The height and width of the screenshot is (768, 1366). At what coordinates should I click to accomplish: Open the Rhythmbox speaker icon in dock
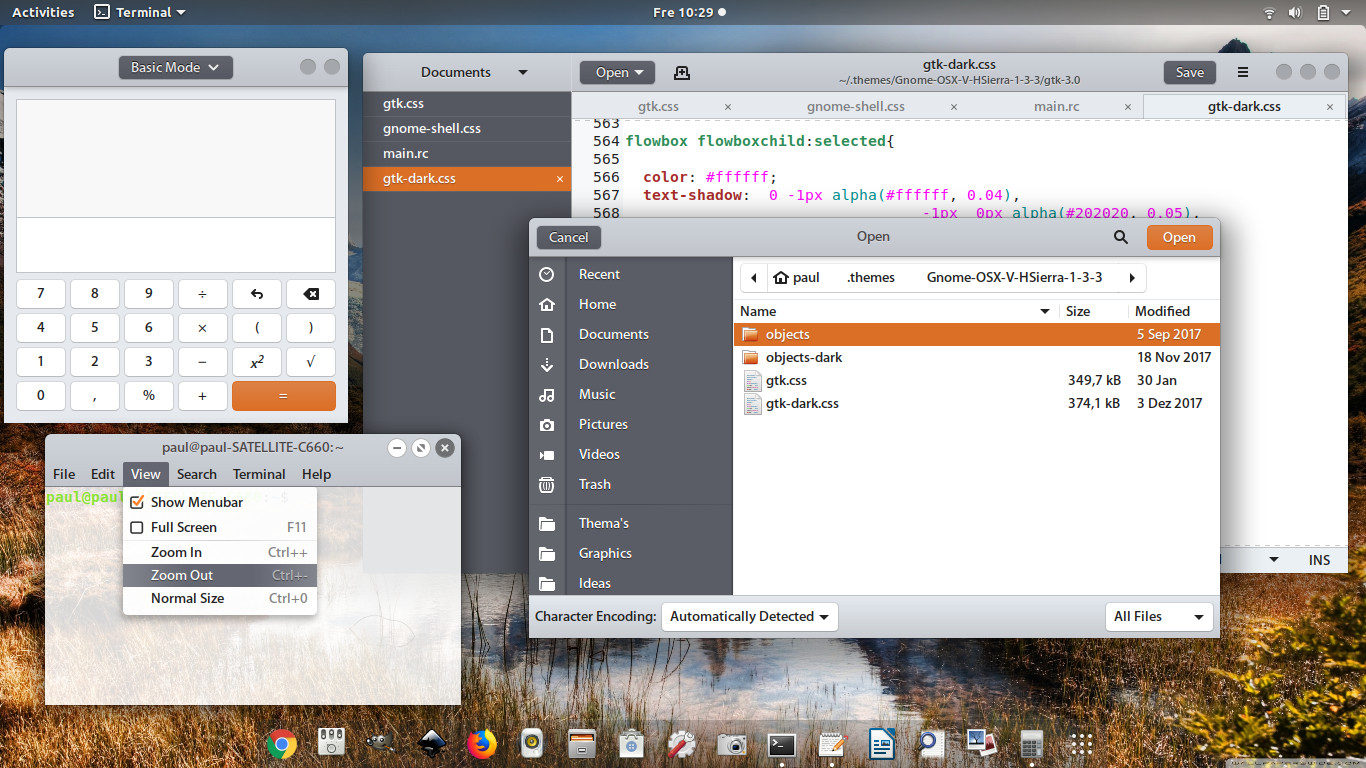pos(532,743)
